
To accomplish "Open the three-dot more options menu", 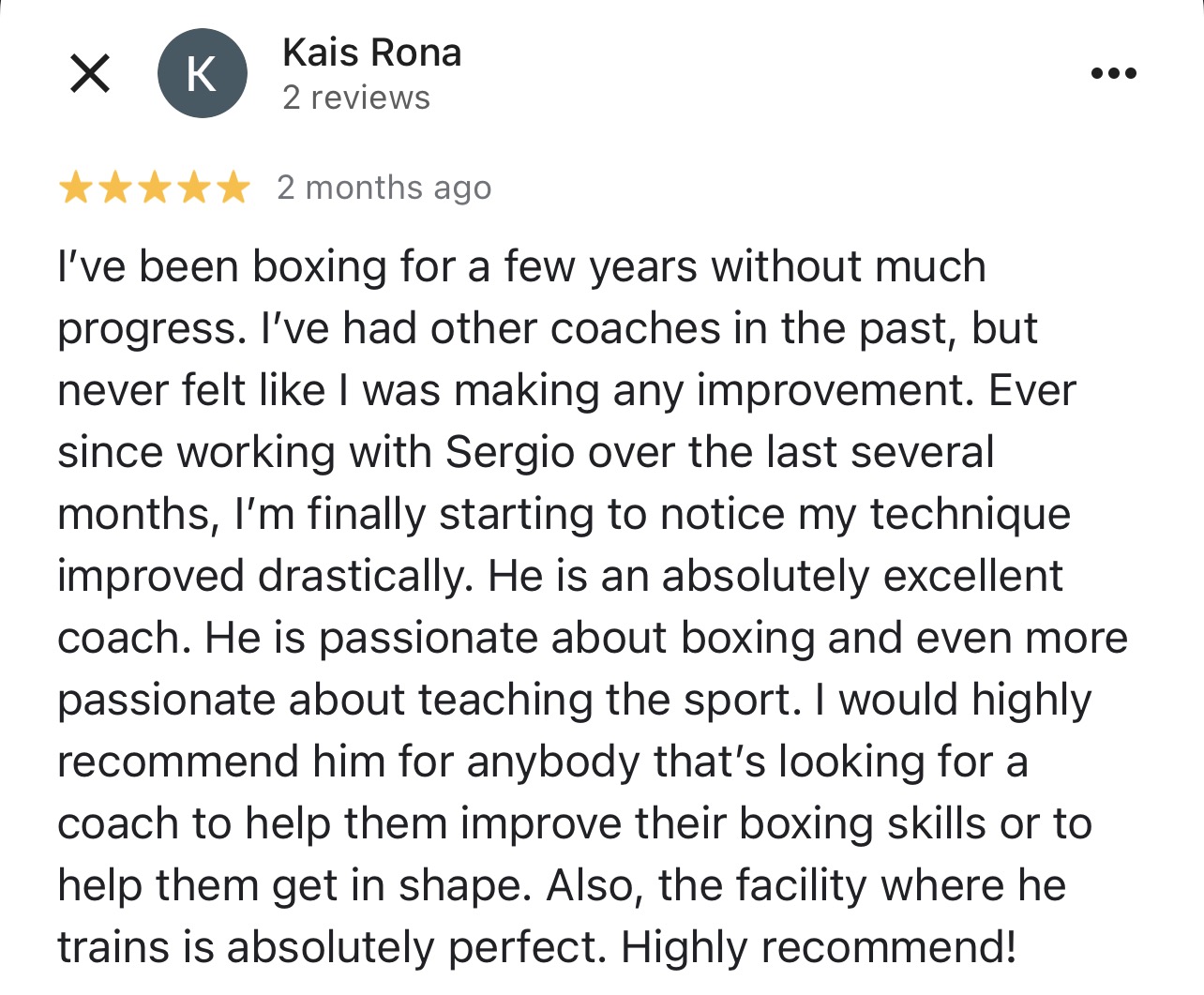I will click(x=1113, y=73).
